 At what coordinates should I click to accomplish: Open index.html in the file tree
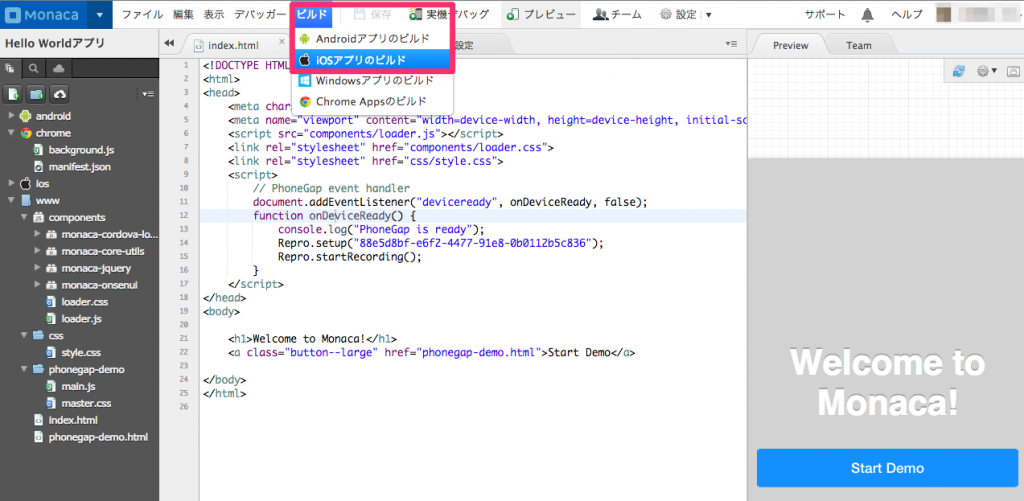point(73,420)
